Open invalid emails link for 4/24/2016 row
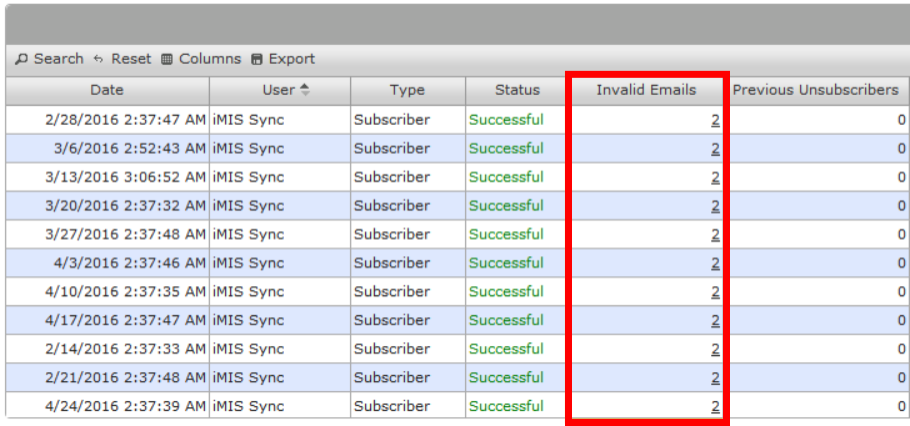The height and width of the screenshot is (426, 910). click(716, 406)
